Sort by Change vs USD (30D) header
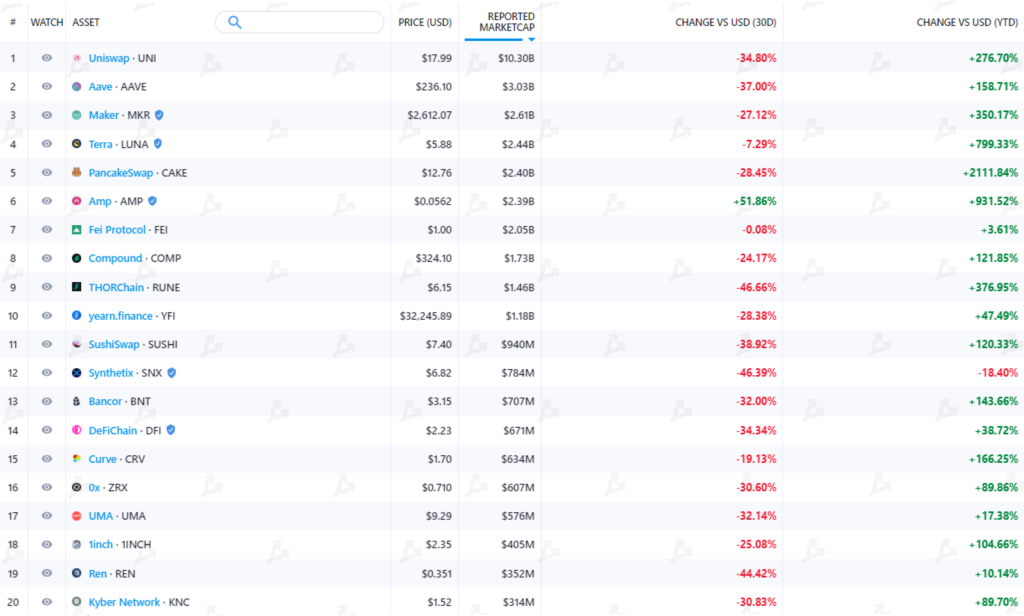Screen dimensions: 1024x616 click(725, 22)
